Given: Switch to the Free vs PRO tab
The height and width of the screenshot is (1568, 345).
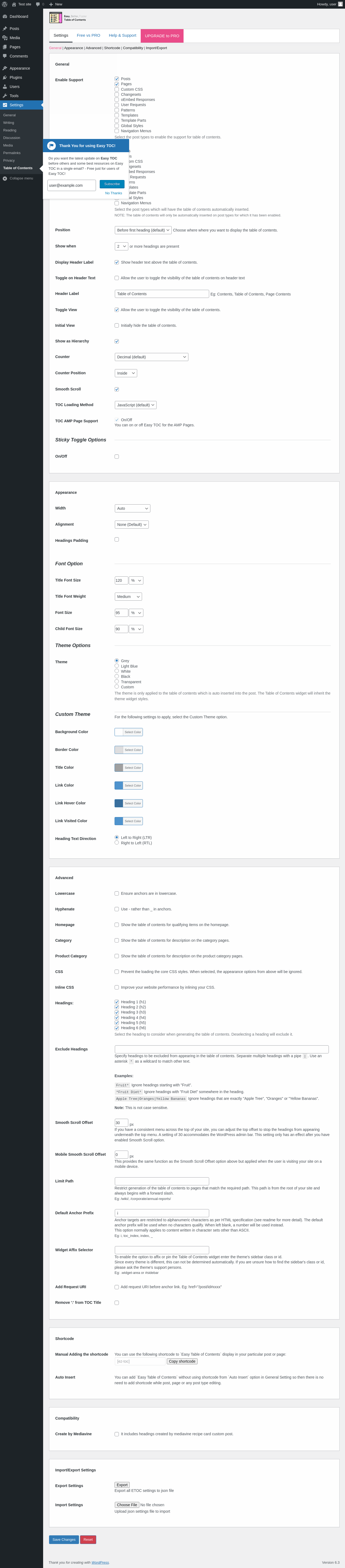Looking at the screenshot, I should (88, 35).
